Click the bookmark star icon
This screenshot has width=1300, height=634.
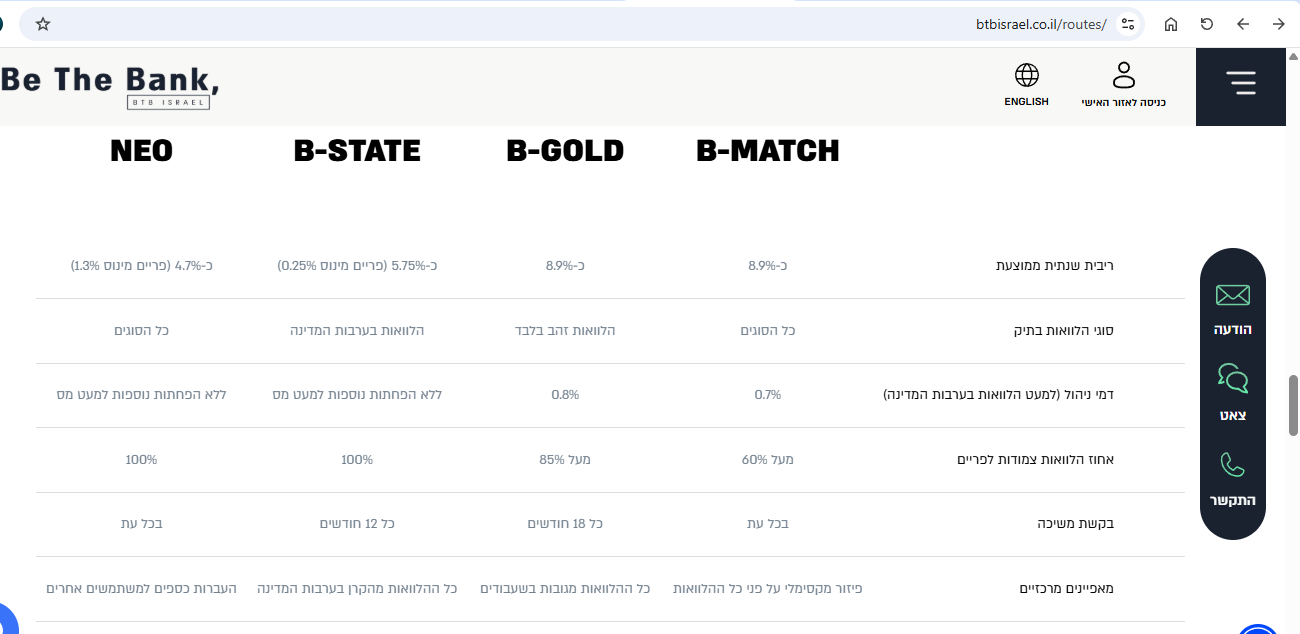(43, 24)
